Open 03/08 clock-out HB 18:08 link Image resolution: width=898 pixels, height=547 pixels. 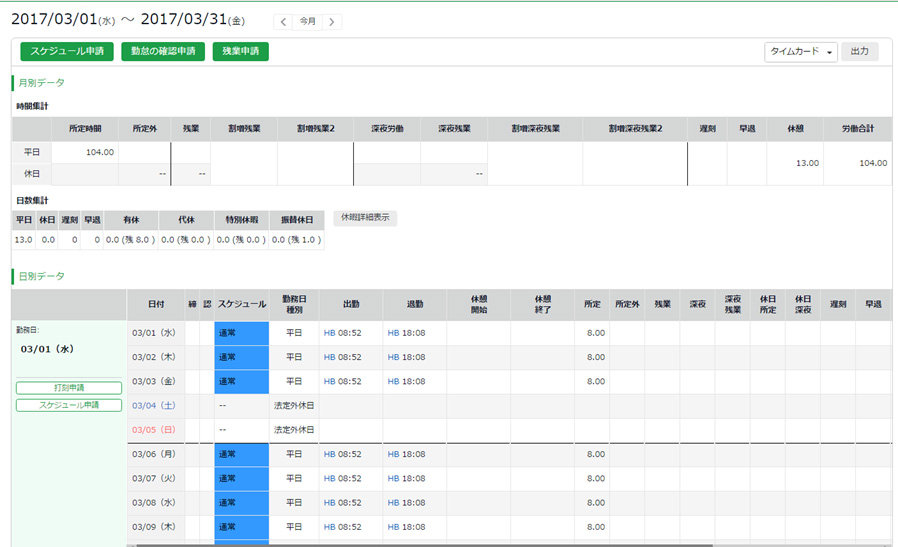click(x=407, y=503)
